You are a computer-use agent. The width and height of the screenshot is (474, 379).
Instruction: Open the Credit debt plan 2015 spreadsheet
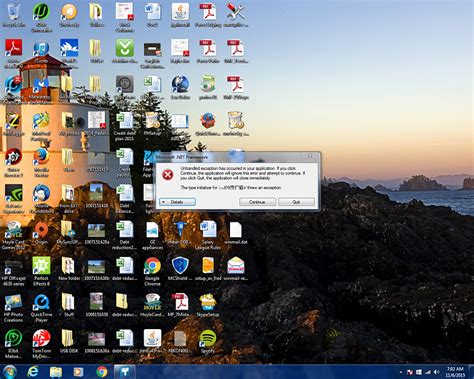point(124,125)
